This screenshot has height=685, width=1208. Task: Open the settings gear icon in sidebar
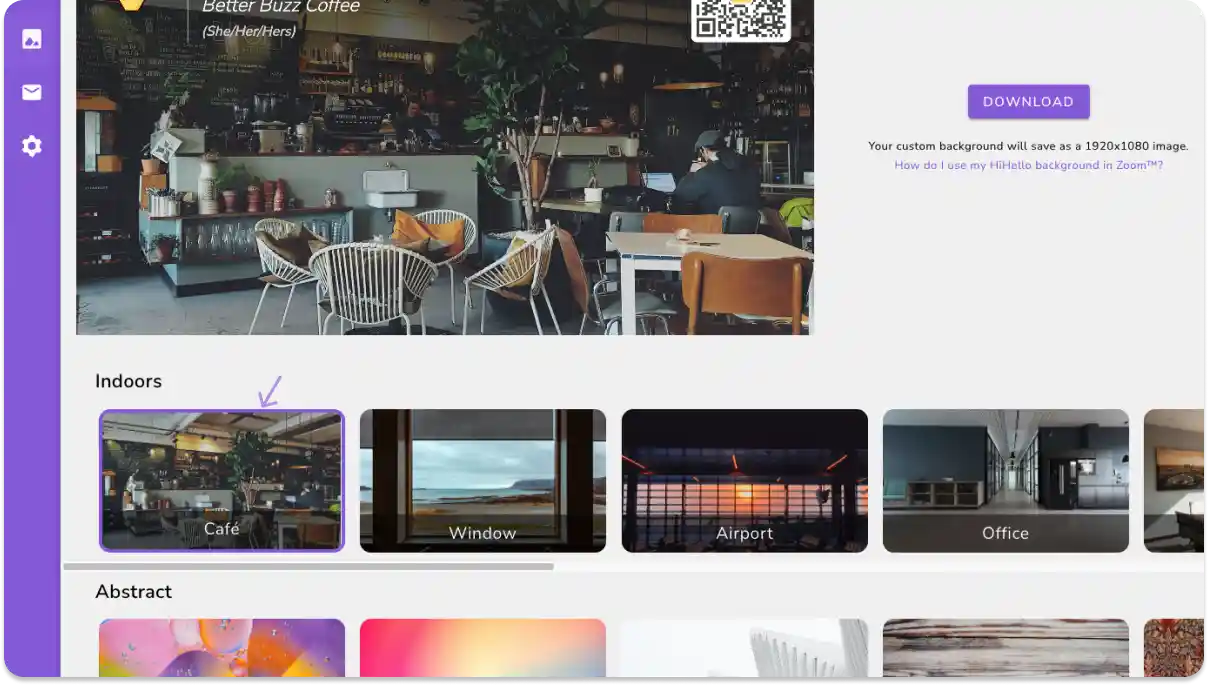(32, 146)
